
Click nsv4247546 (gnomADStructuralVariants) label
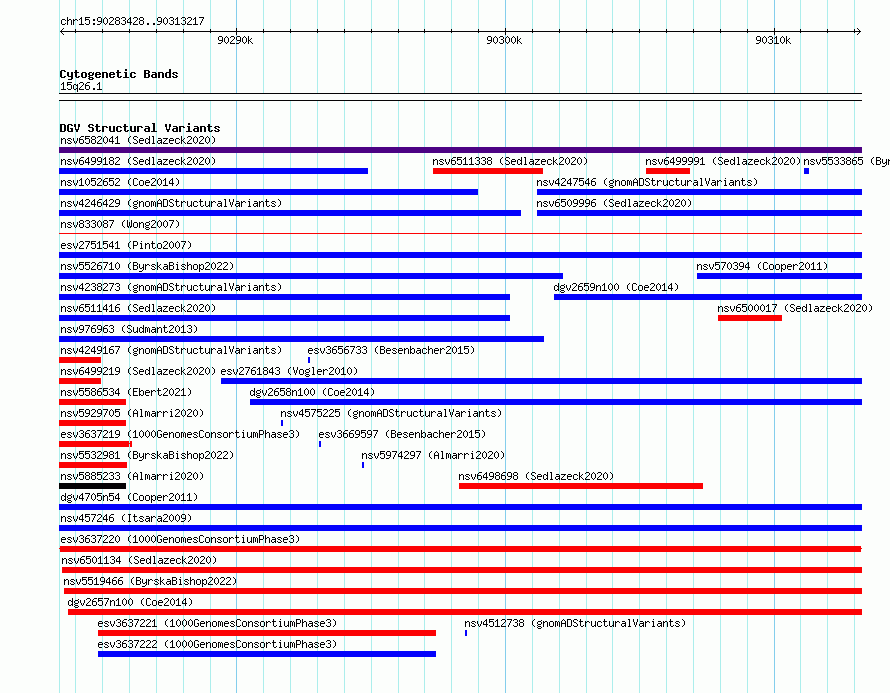point(647,182)
